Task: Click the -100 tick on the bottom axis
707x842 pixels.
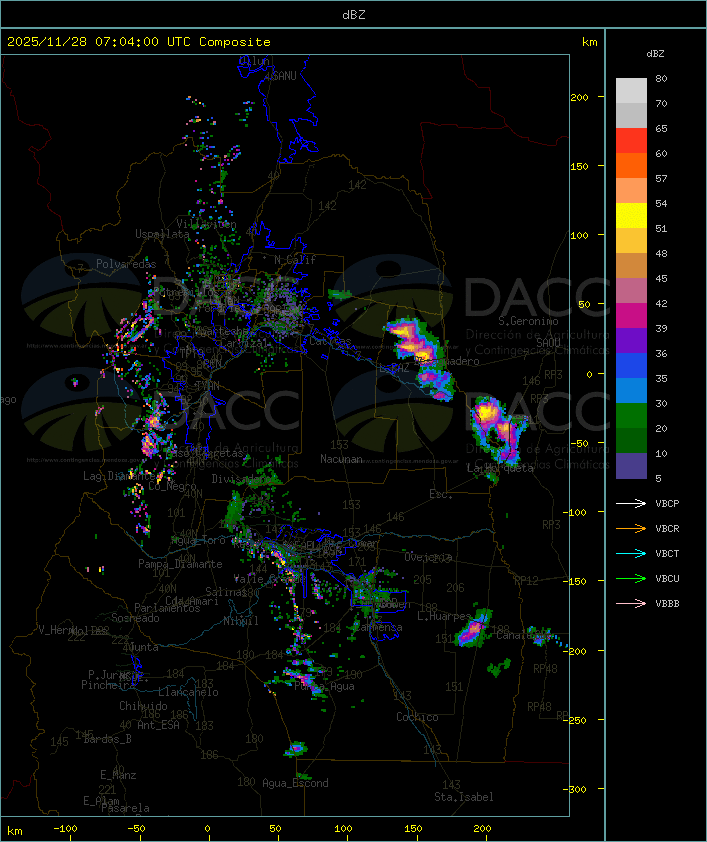Action: tap(65, 829)
